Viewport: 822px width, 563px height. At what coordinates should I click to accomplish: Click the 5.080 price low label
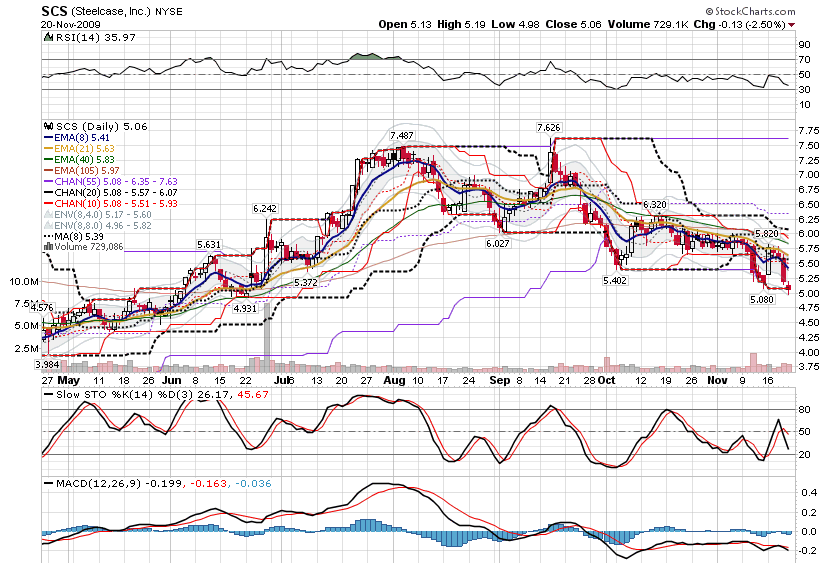(x=762, y=299)
